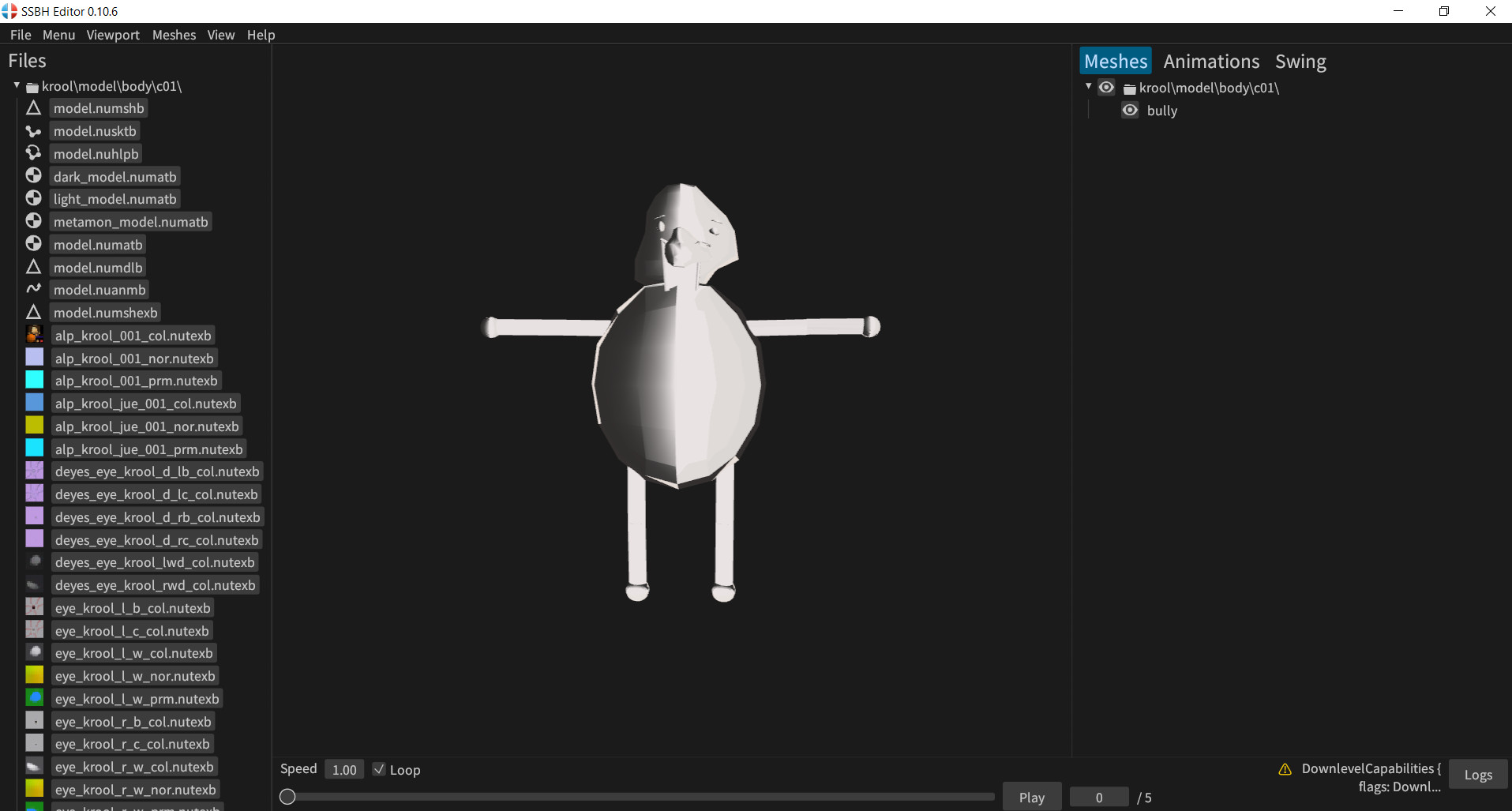This screenshot has width=1512, height=811.
Task: Open deyes_eye_krool_rwd_col.nutexb texture
Action: click(x=156, y=584)
